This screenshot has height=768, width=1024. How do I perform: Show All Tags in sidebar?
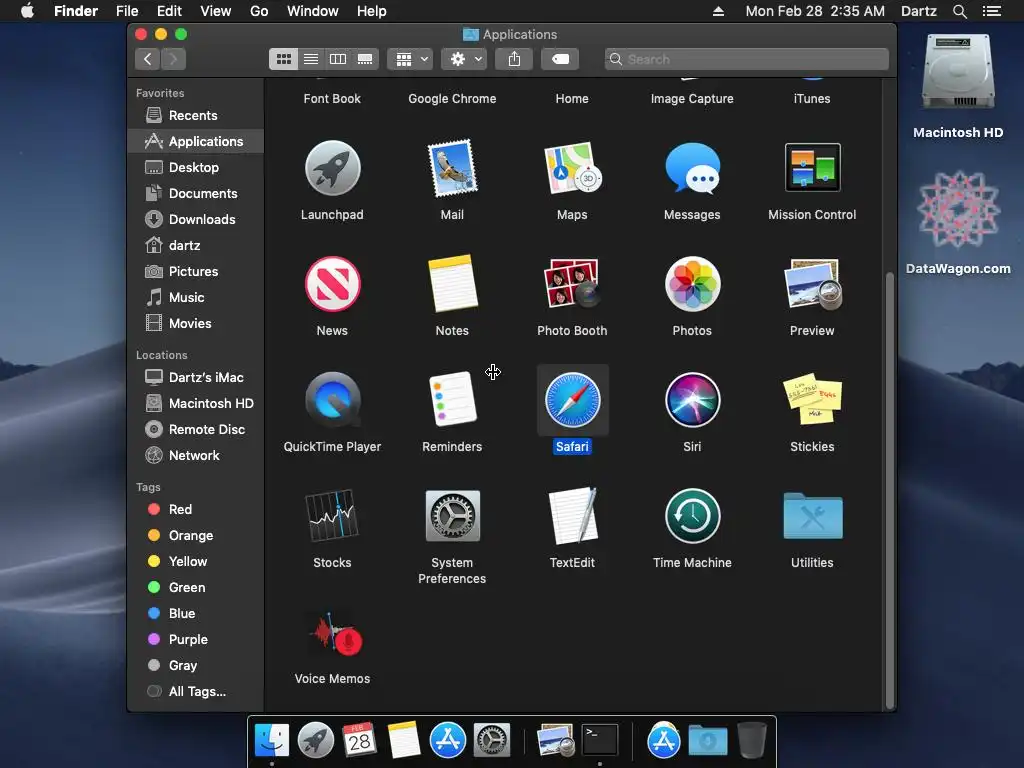pos(195,692)
